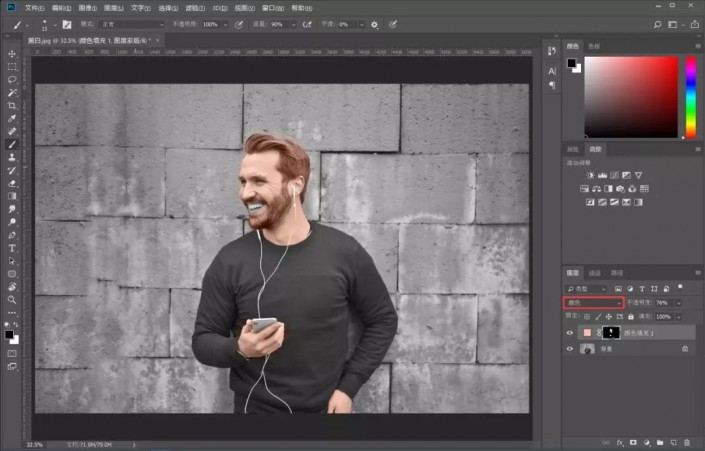Select the Lasso tool

[x=12, y=79]
